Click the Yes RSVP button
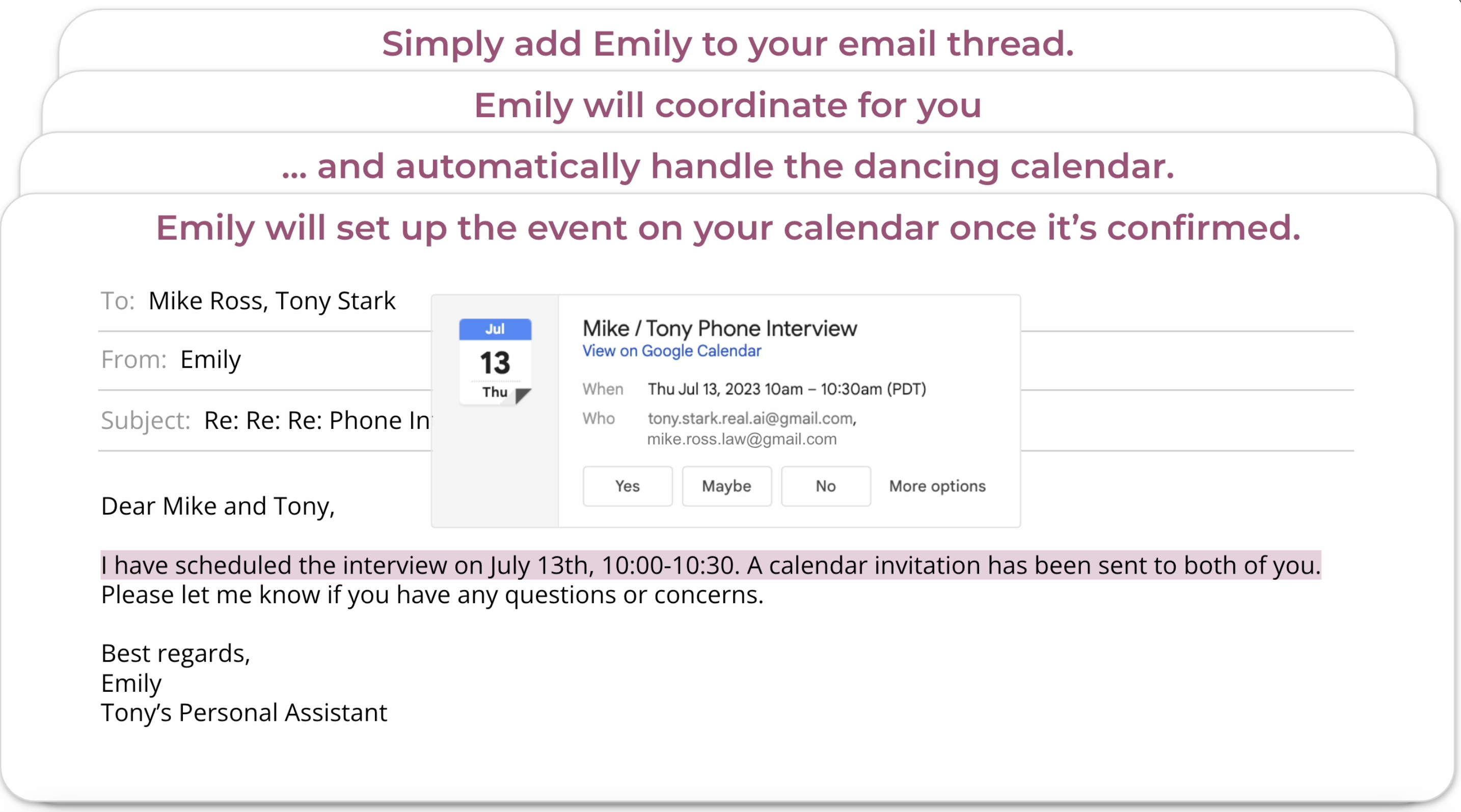The image size is (1461, 812). [627, 486]
